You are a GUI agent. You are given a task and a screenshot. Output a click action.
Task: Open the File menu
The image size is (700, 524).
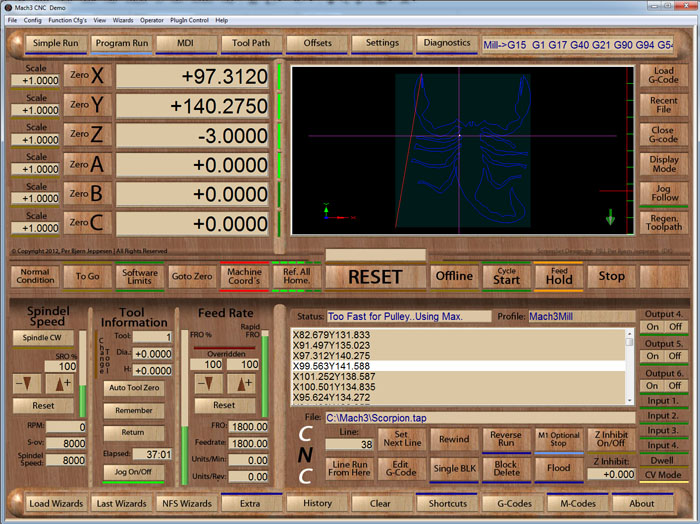(x=12, y=20)
